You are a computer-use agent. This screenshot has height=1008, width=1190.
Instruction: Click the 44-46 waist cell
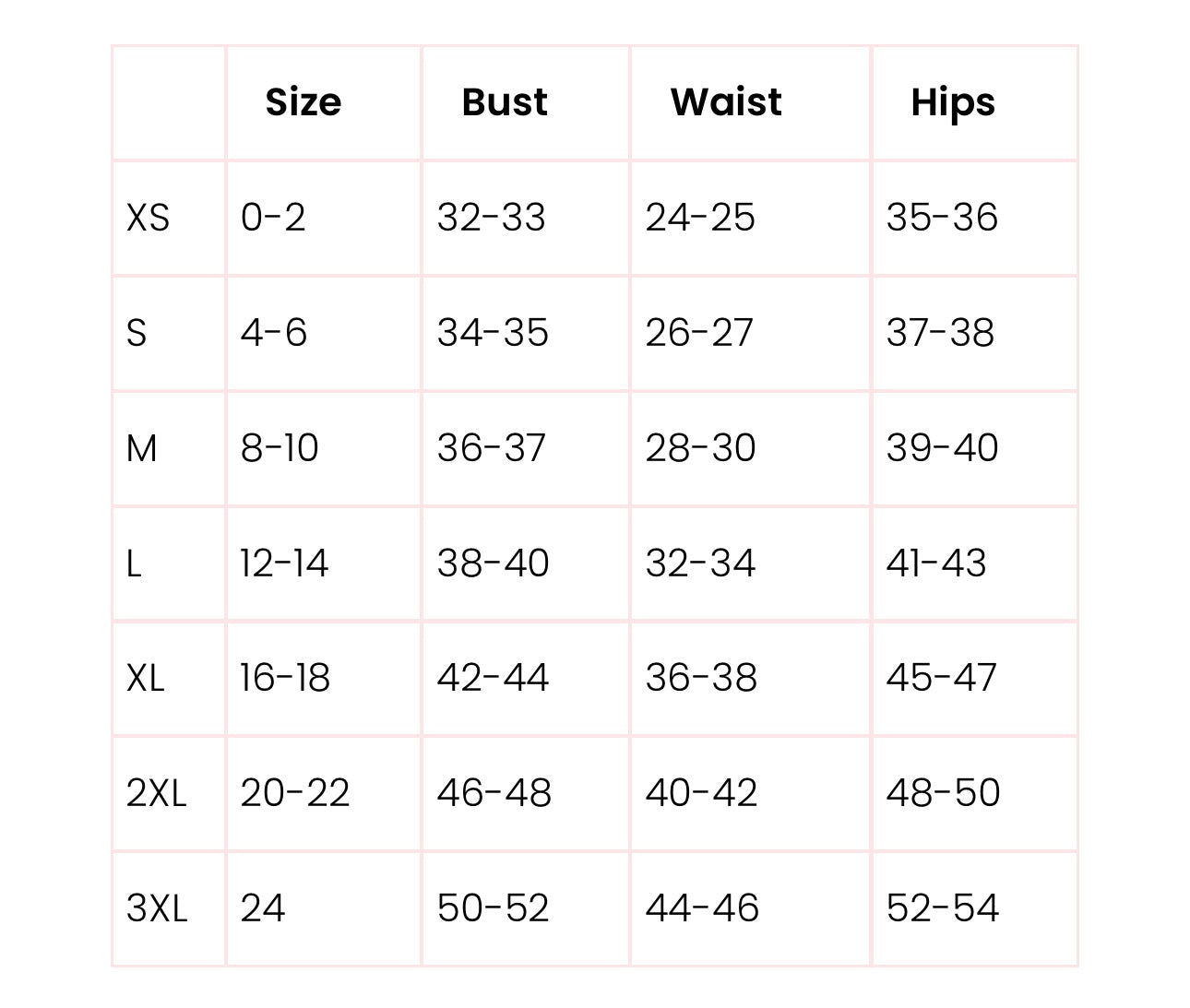coord(702,908)
